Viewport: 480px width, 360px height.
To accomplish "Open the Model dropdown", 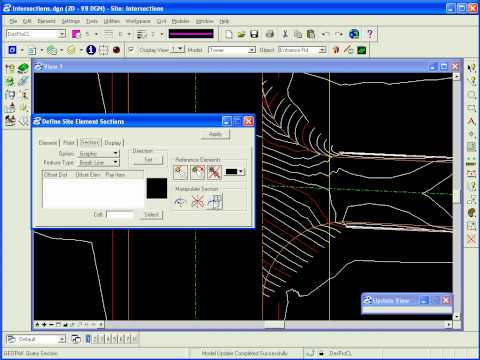I will [x=252, y=50].
